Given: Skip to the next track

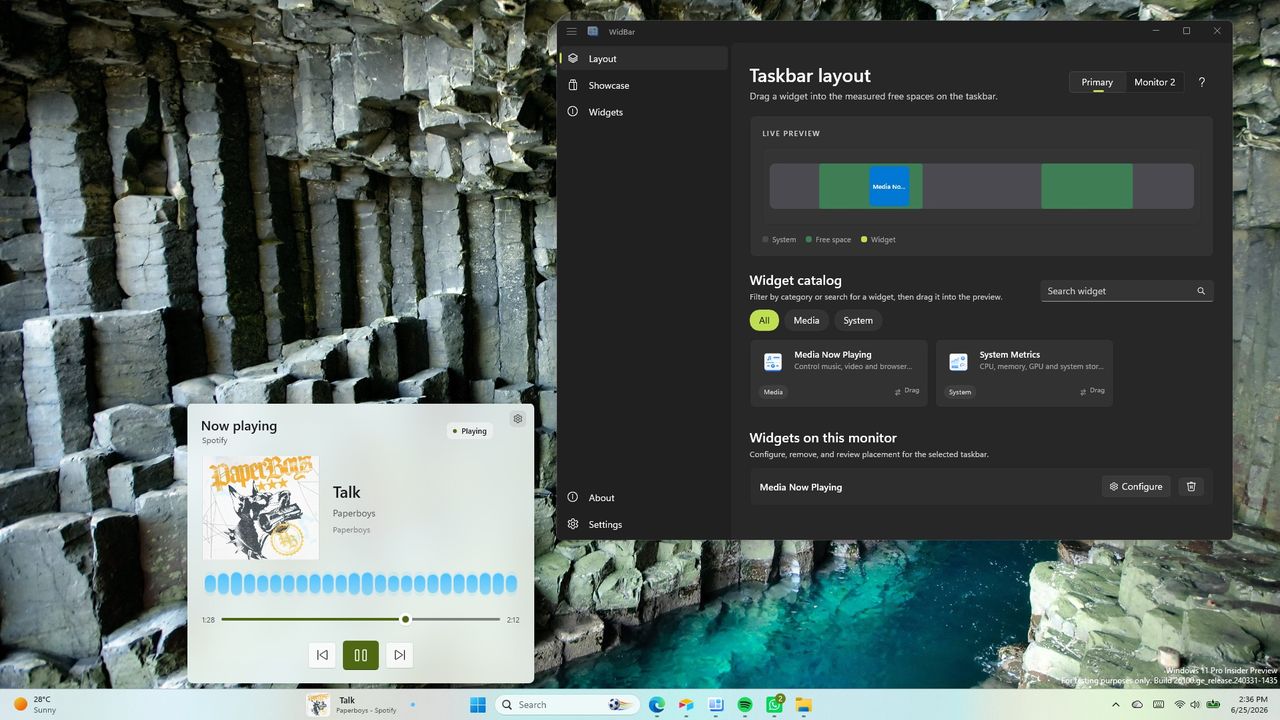Looking at the screenshot, I should click(400, 655).
